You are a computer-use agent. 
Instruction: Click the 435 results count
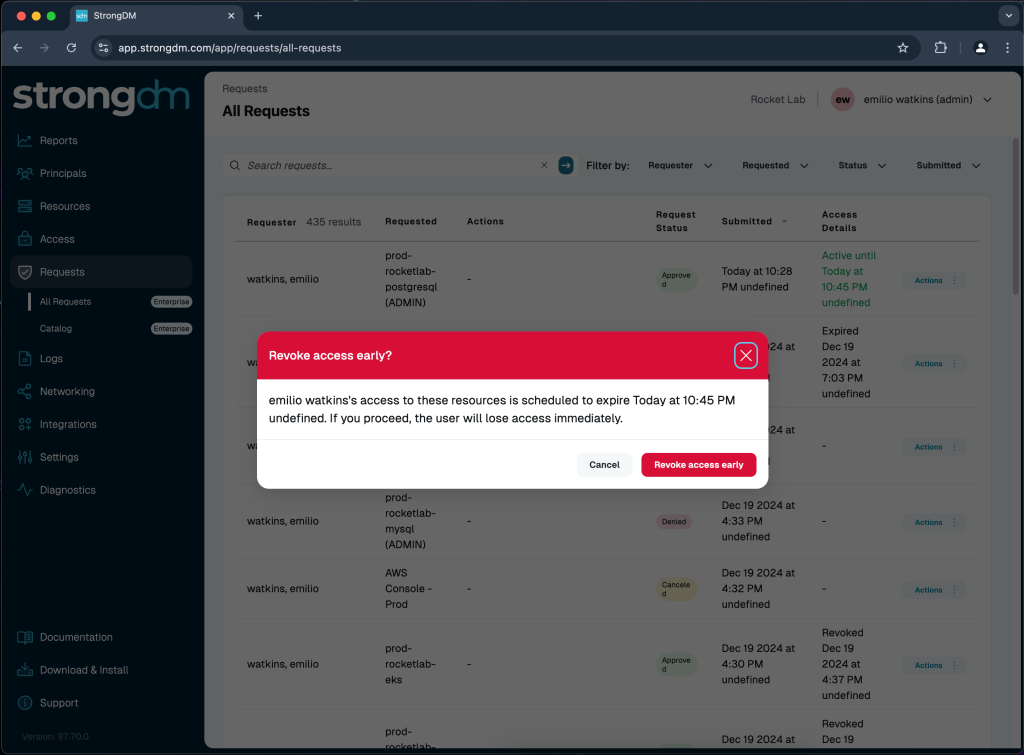(x=333, y=222)
